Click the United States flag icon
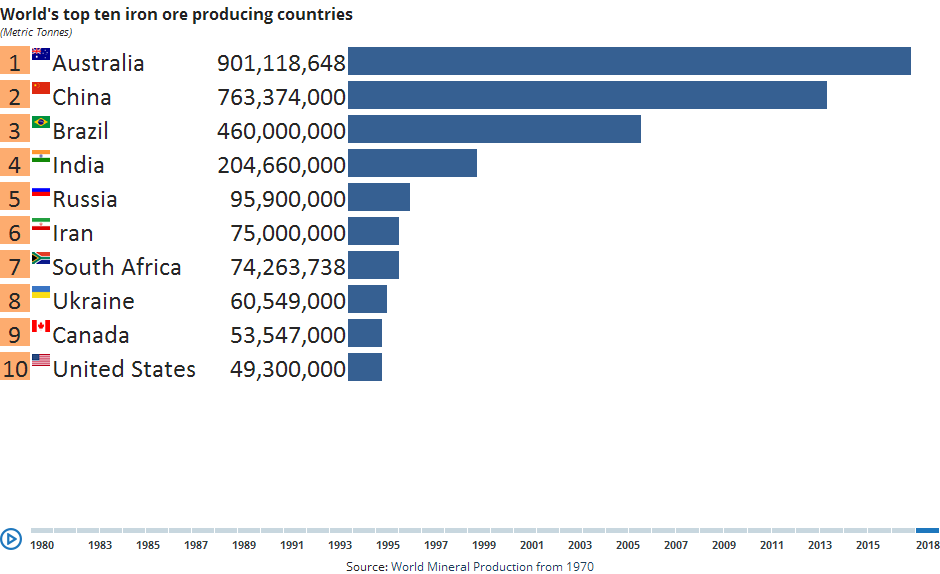940x574 pixels. (41, 360)
